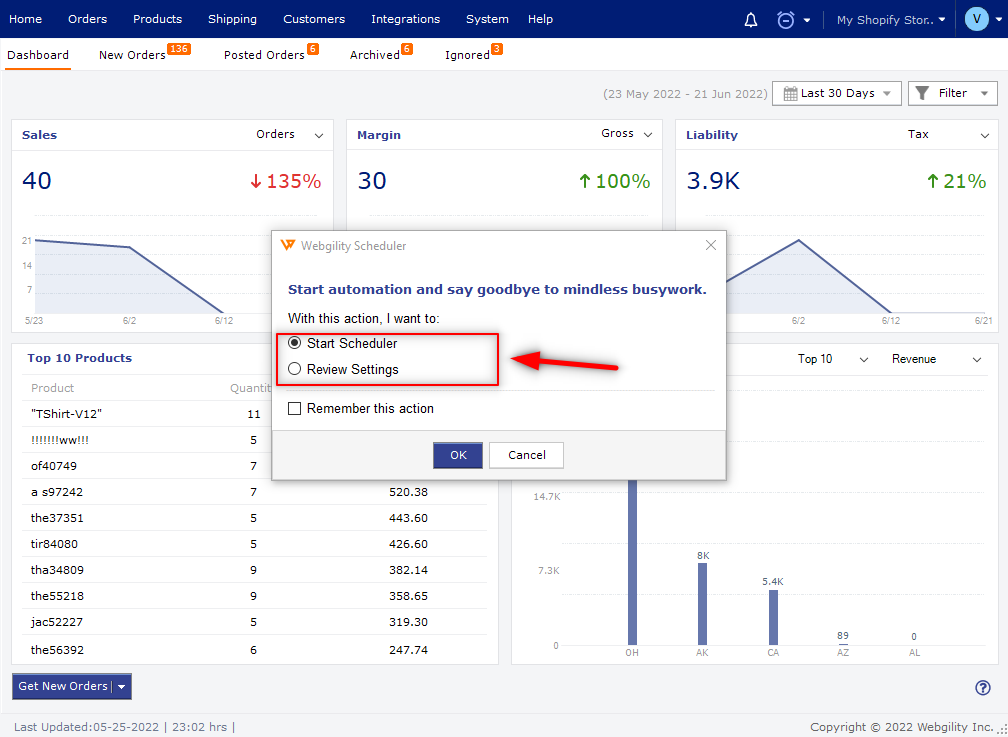The image size is (1008, 737).
Task: Select the Review Settings radio option
Action: [294, 368]
